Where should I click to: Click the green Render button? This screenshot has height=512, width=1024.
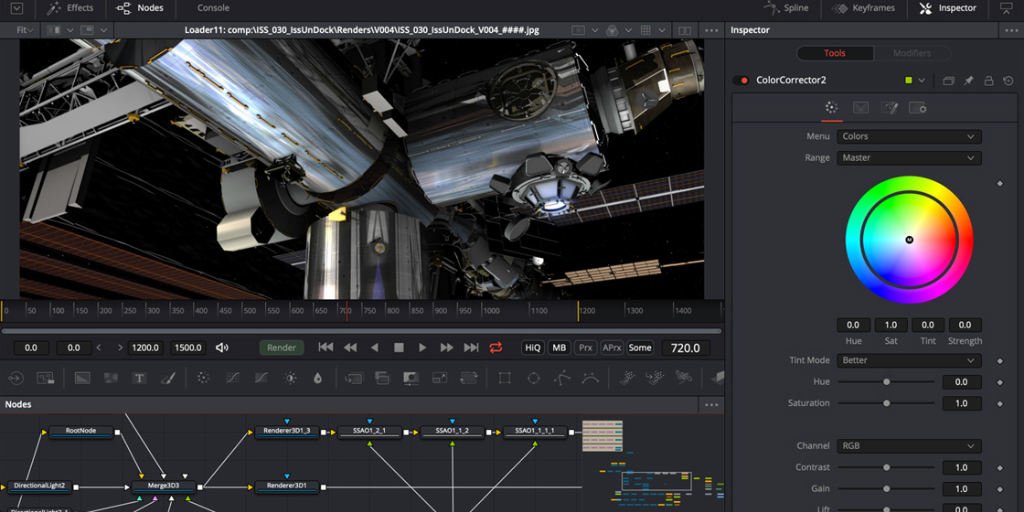(x=281, y=347)
